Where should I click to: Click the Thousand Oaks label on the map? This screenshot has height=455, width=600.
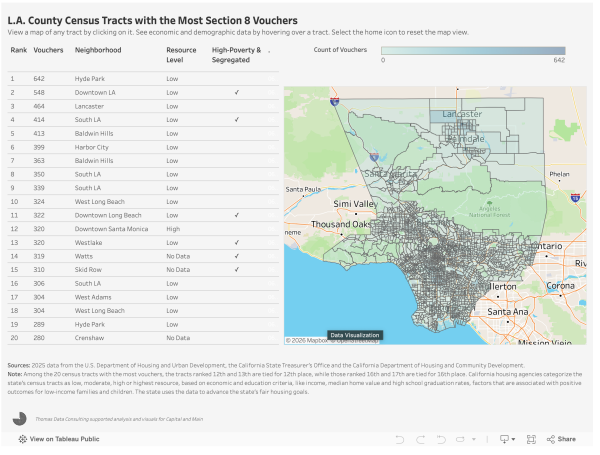point(341,224)
